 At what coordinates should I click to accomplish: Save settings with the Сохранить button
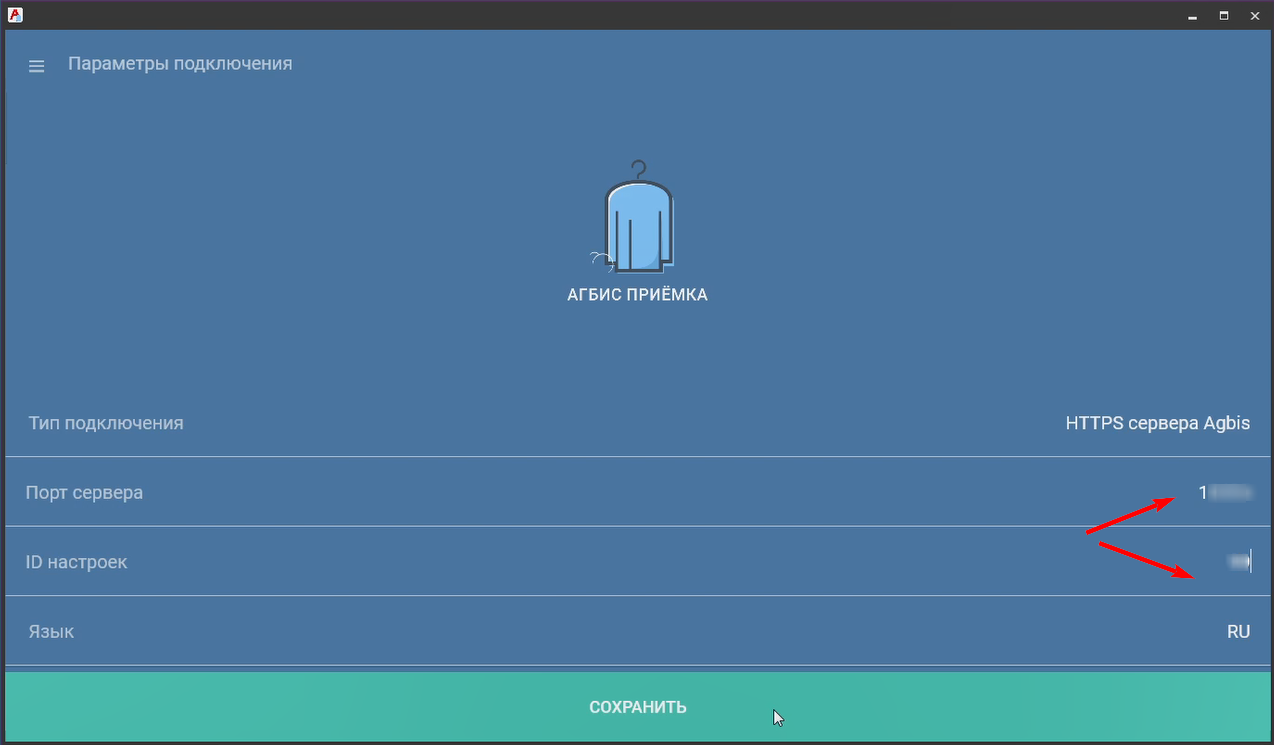click(637, 707)
